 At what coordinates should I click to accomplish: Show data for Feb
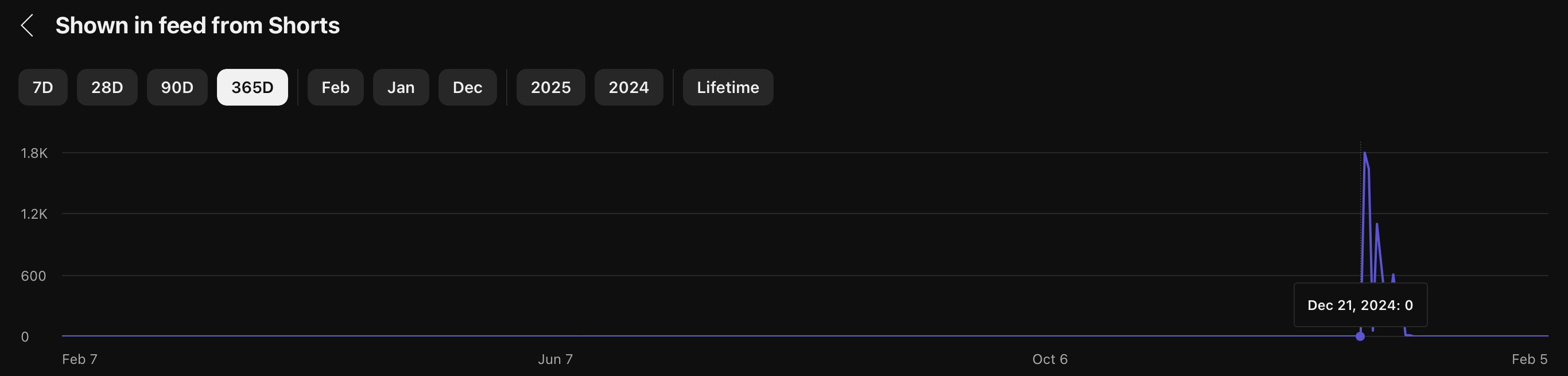tap(335, 87)
